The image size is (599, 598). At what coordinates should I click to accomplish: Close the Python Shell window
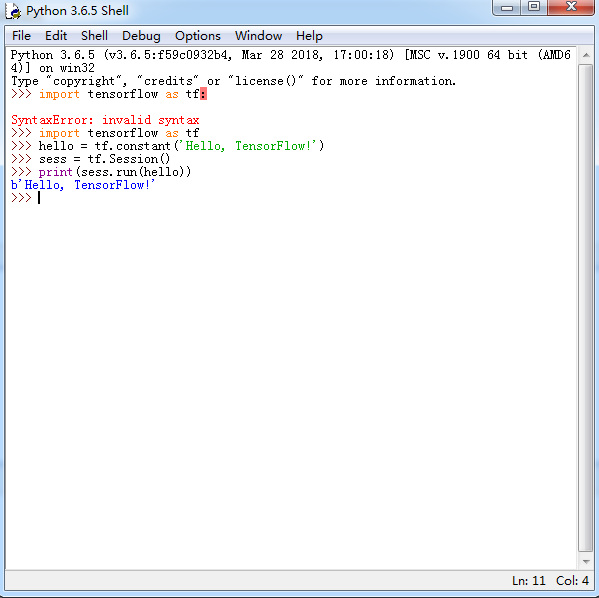[571, 7]
